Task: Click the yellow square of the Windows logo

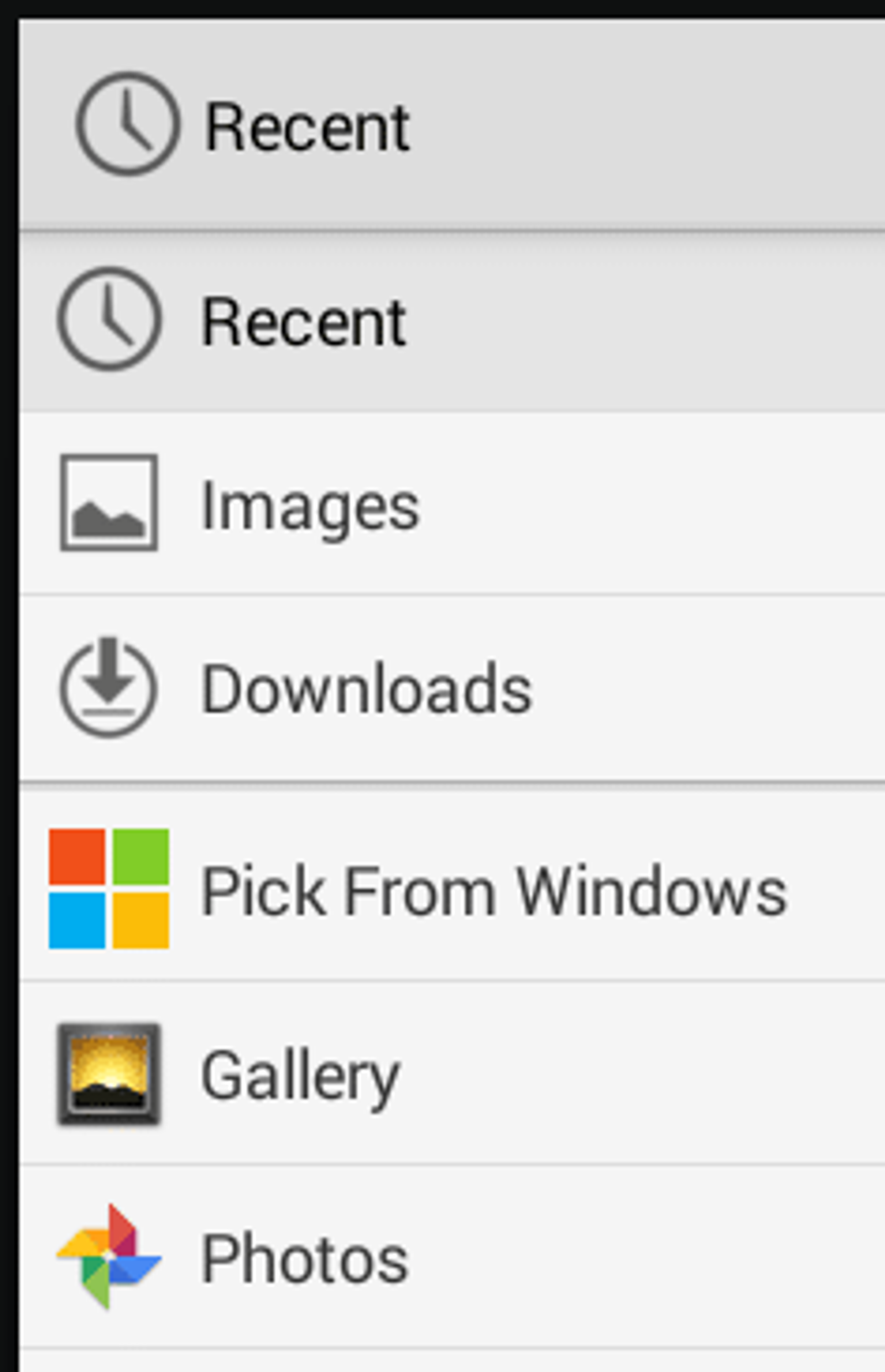Action: (141, 920)
